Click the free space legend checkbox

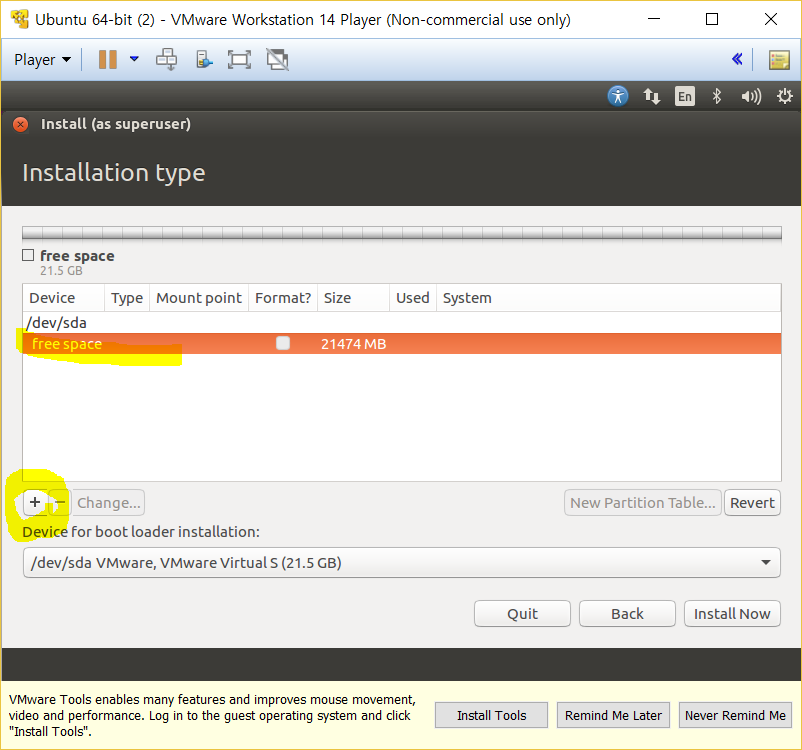click(28, 256)
